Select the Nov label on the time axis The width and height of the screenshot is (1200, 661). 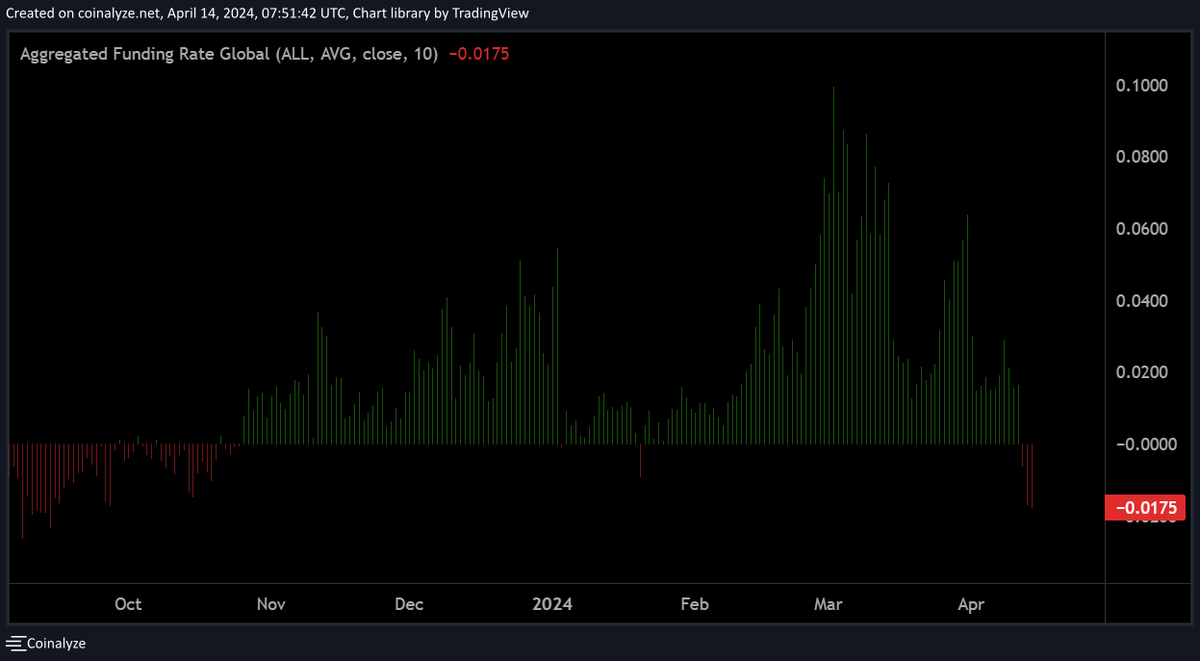[270, 604]
